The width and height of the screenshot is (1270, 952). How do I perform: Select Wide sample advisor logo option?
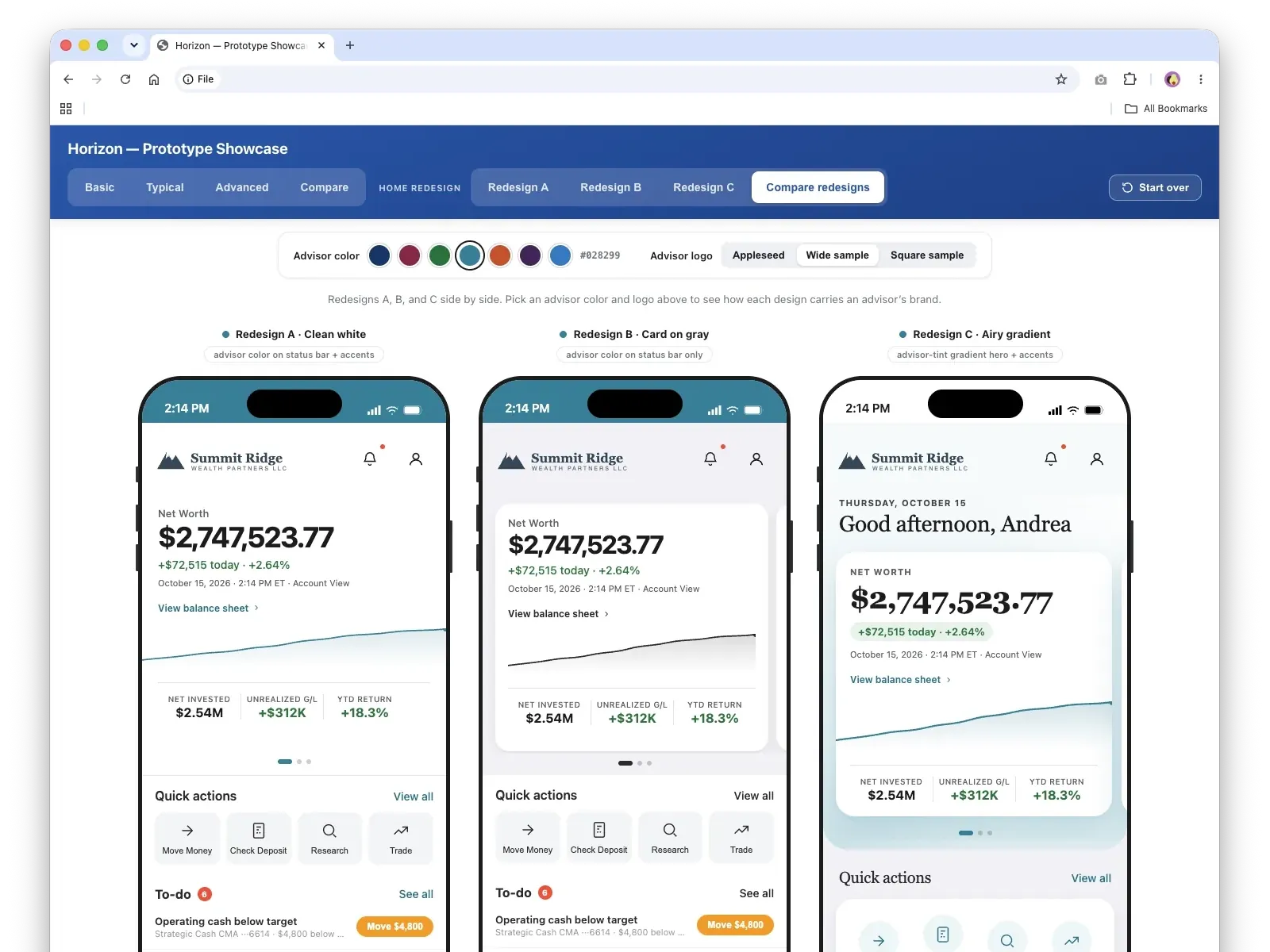(x=837, y=255)
